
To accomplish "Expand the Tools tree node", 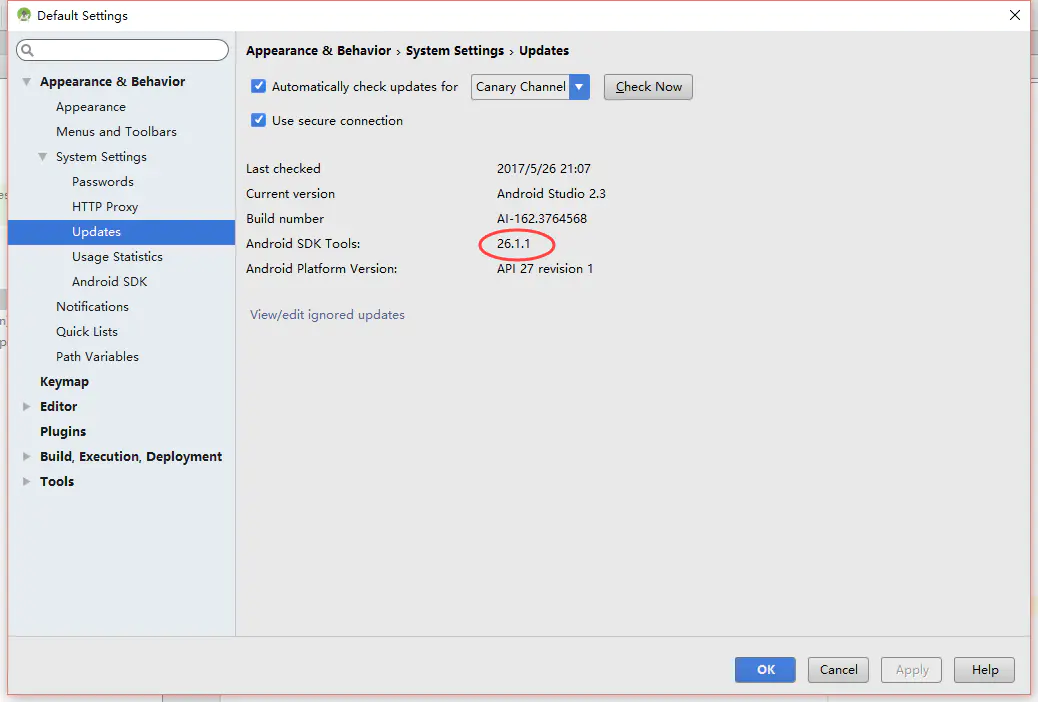I will (x=26, y=481).
